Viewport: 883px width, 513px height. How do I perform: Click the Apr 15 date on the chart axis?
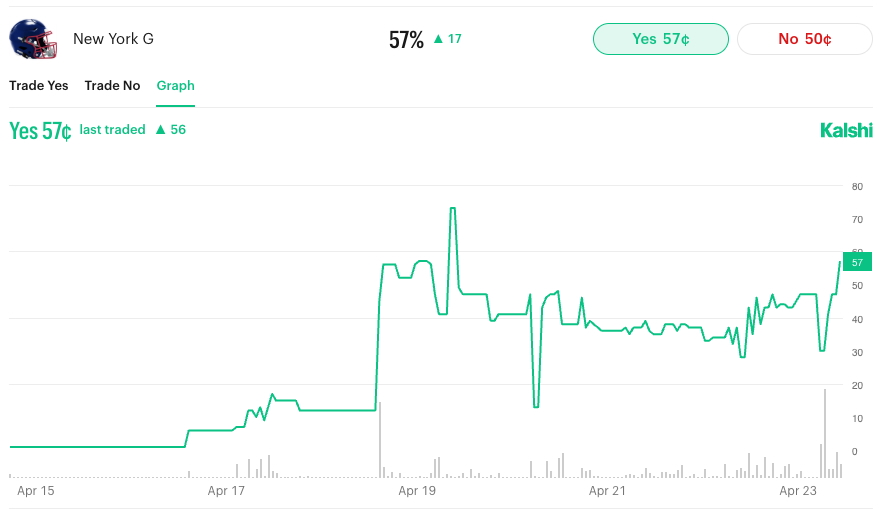click(x=36, y=491)
